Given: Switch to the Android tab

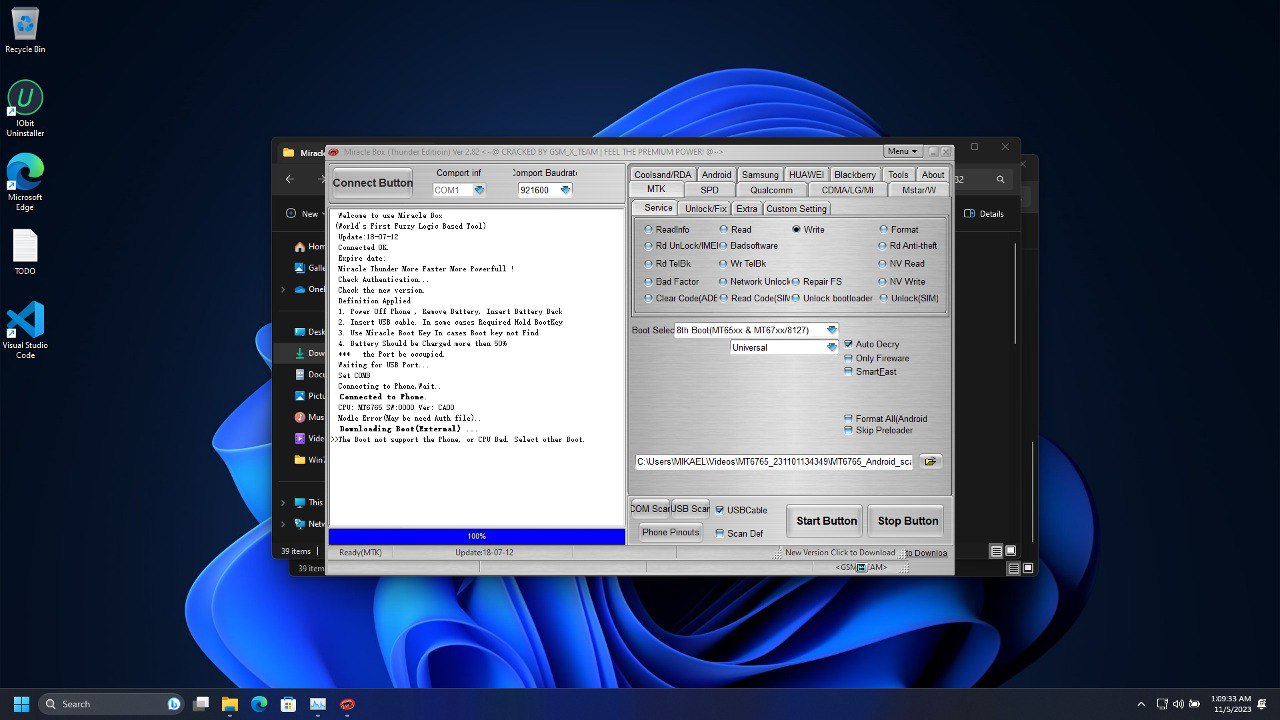Looking at the screenshot, I should [717, 174].
